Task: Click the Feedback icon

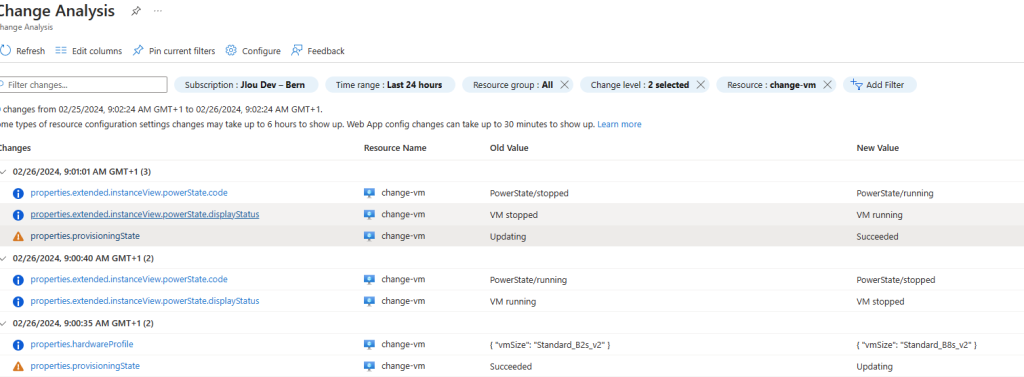Action: pyautogui.click(x=297, y=51)
